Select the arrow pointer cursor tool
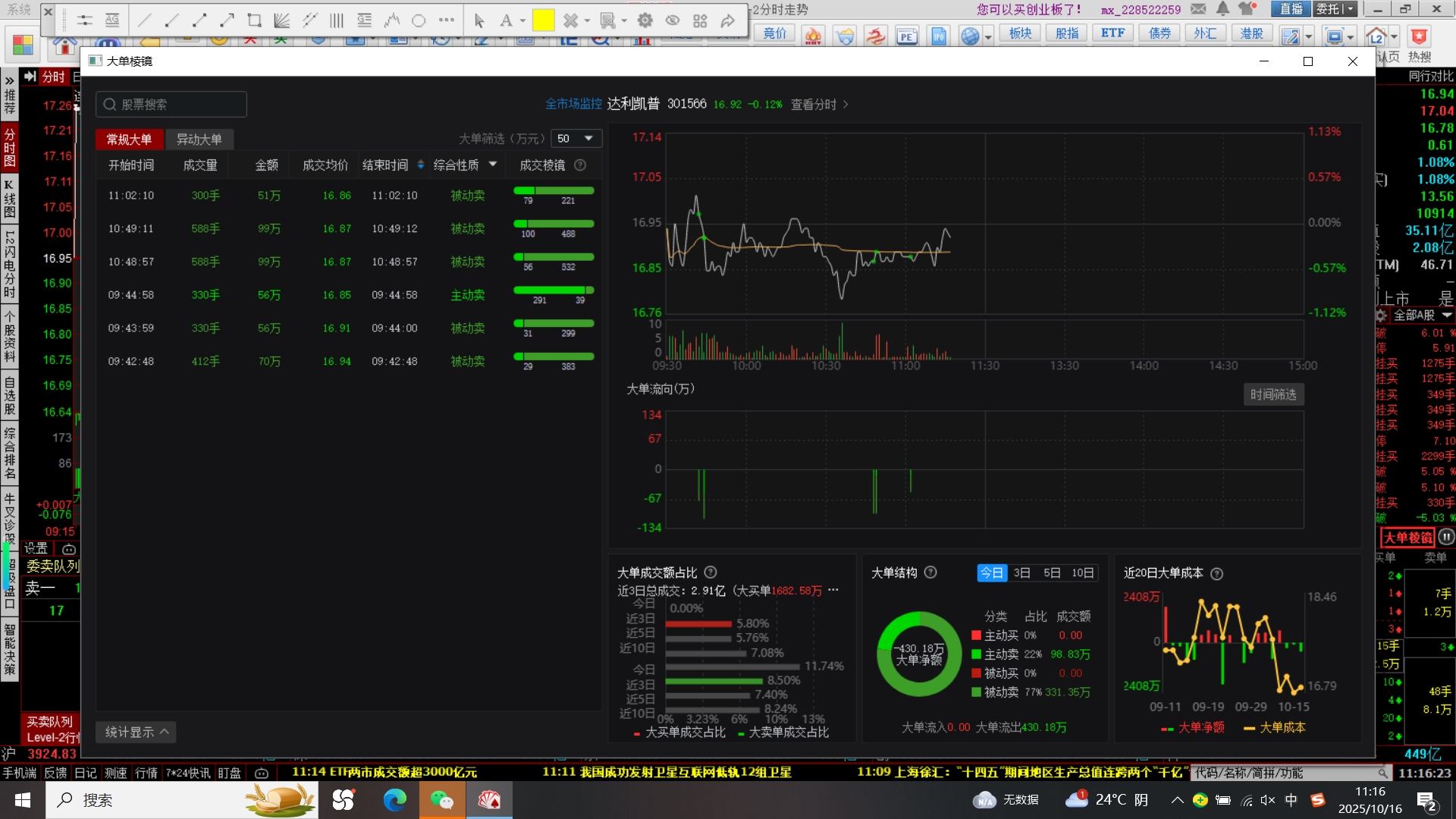 [x=479, y=20]
